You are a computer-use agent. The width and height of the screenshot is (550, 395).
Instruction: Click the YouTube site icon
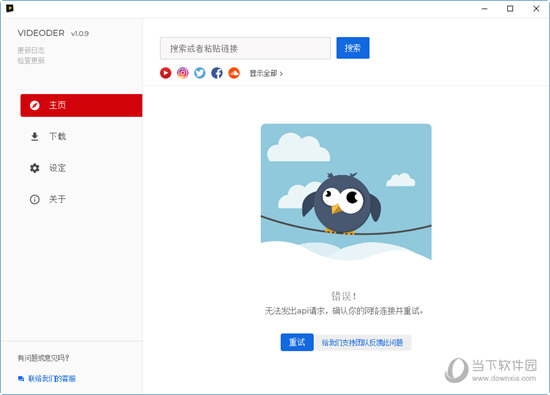pos(166,73)
